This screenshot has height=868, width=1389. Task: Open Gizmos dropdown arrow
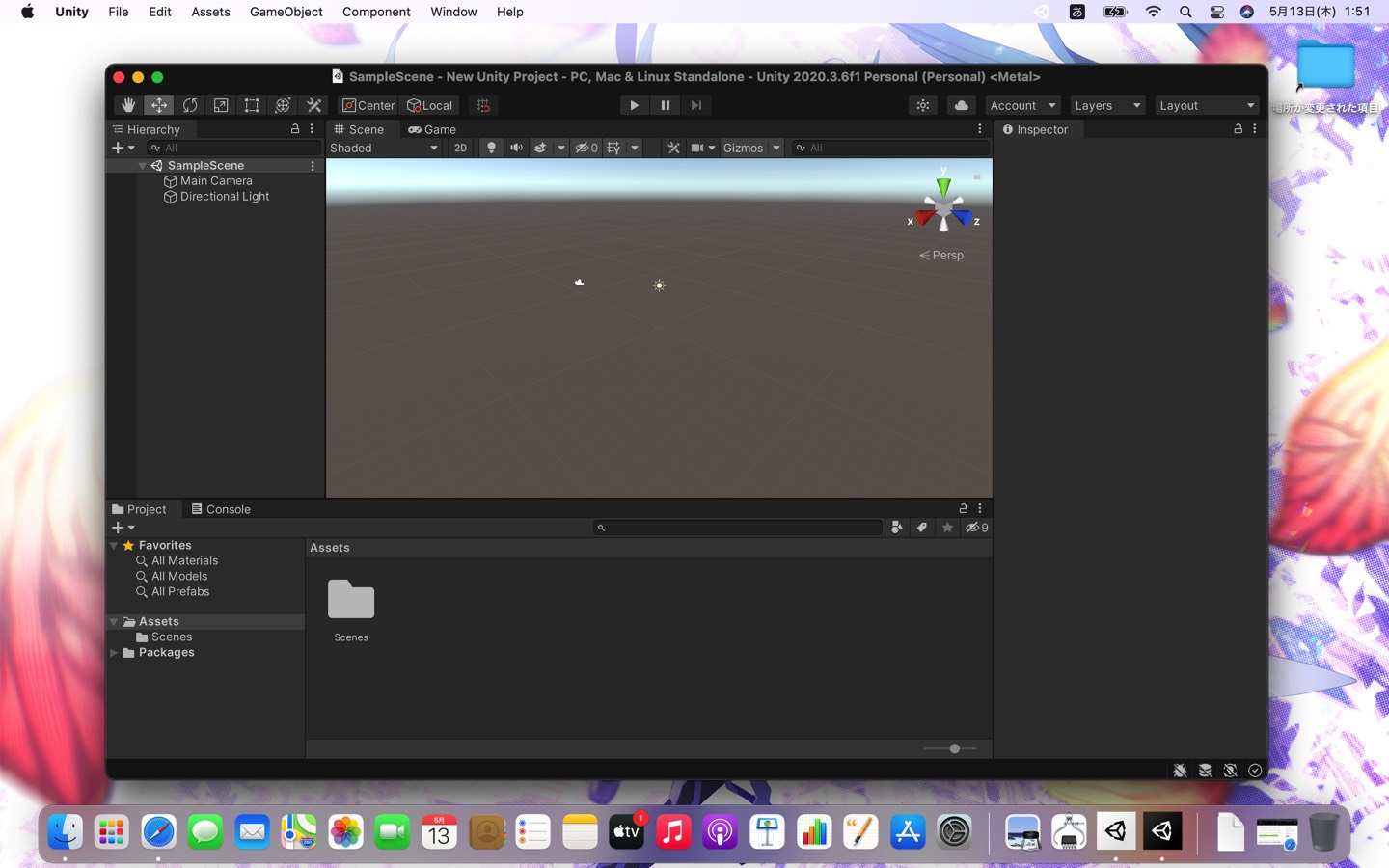click(x=776, y=148)
